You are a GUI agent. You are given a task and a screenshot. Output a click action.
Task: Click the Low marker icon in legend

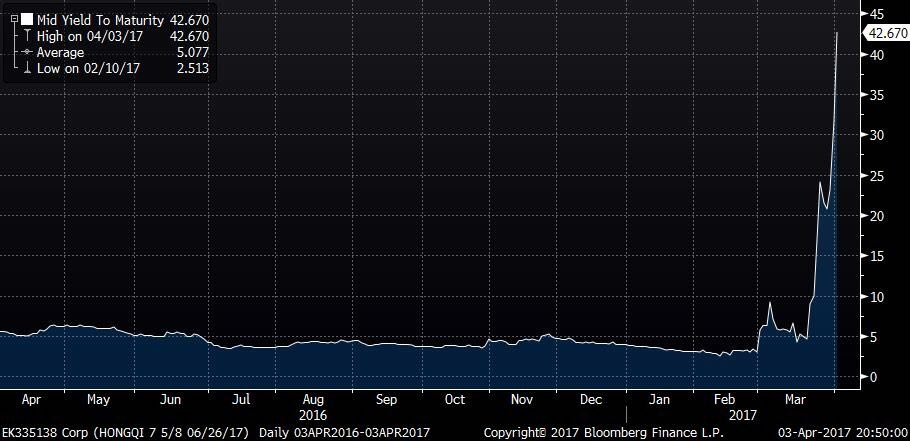[26, 68]
